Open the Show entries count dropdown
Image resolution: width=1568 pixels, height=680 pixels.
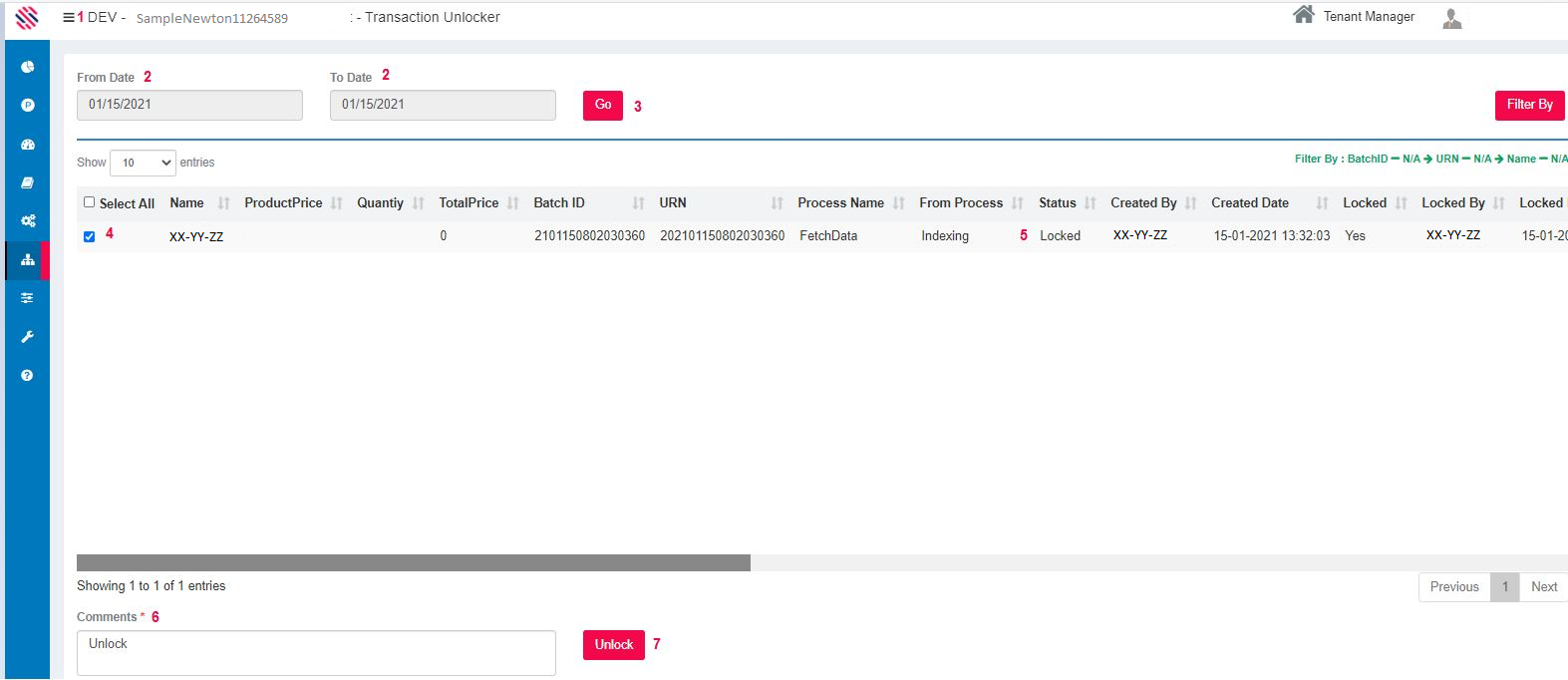pos(143,163)
